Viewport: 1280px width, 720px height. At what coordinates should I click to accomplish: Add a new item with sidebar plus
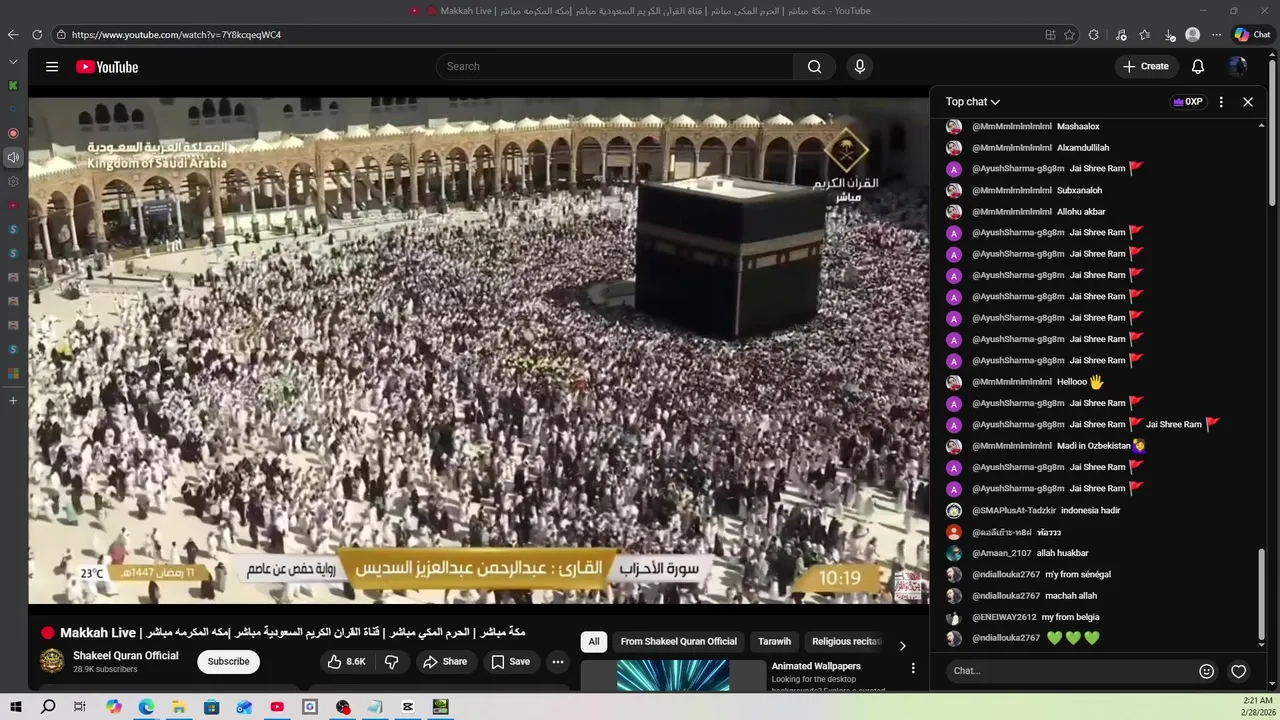coord(13,401)
